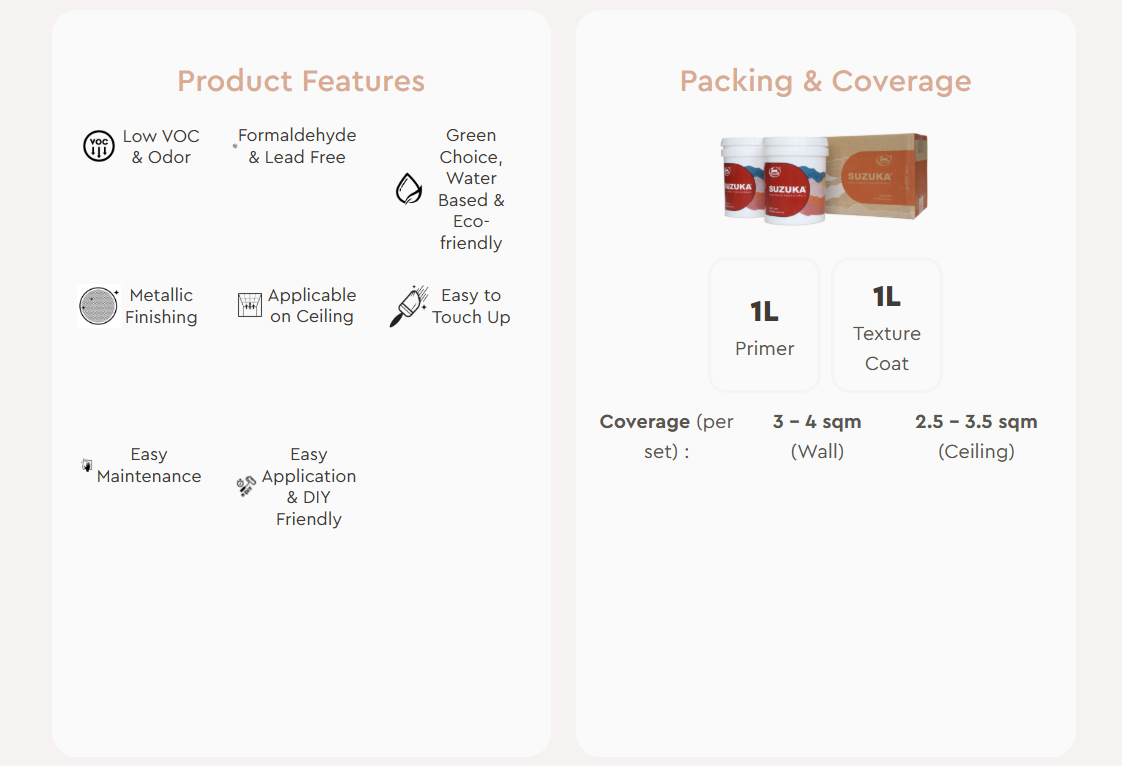
Task: Click the Metallic Finishing round icon
Action: tap(98, 306)
